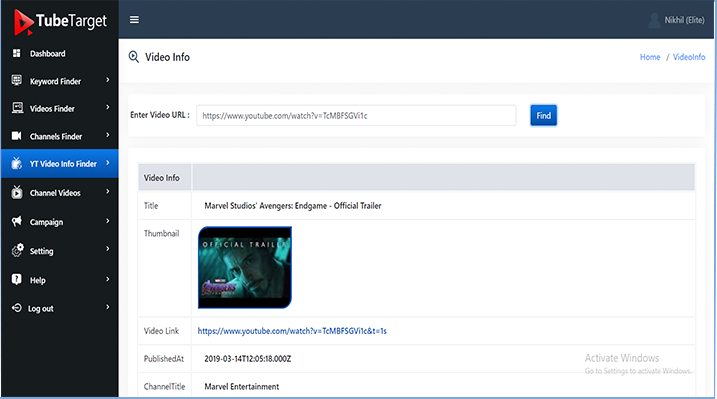Click the Video Link row label
The height and width of the screenshot is (399, 717).
coord(161,331)
